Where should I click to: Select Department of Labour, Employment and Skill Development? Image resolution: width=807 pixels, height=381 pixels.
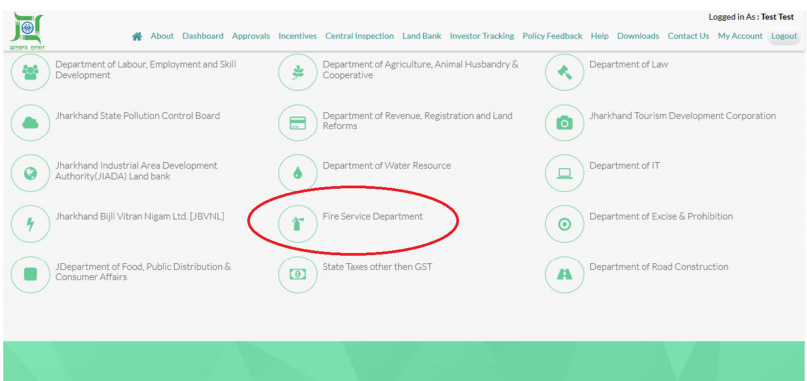(146, 70)
